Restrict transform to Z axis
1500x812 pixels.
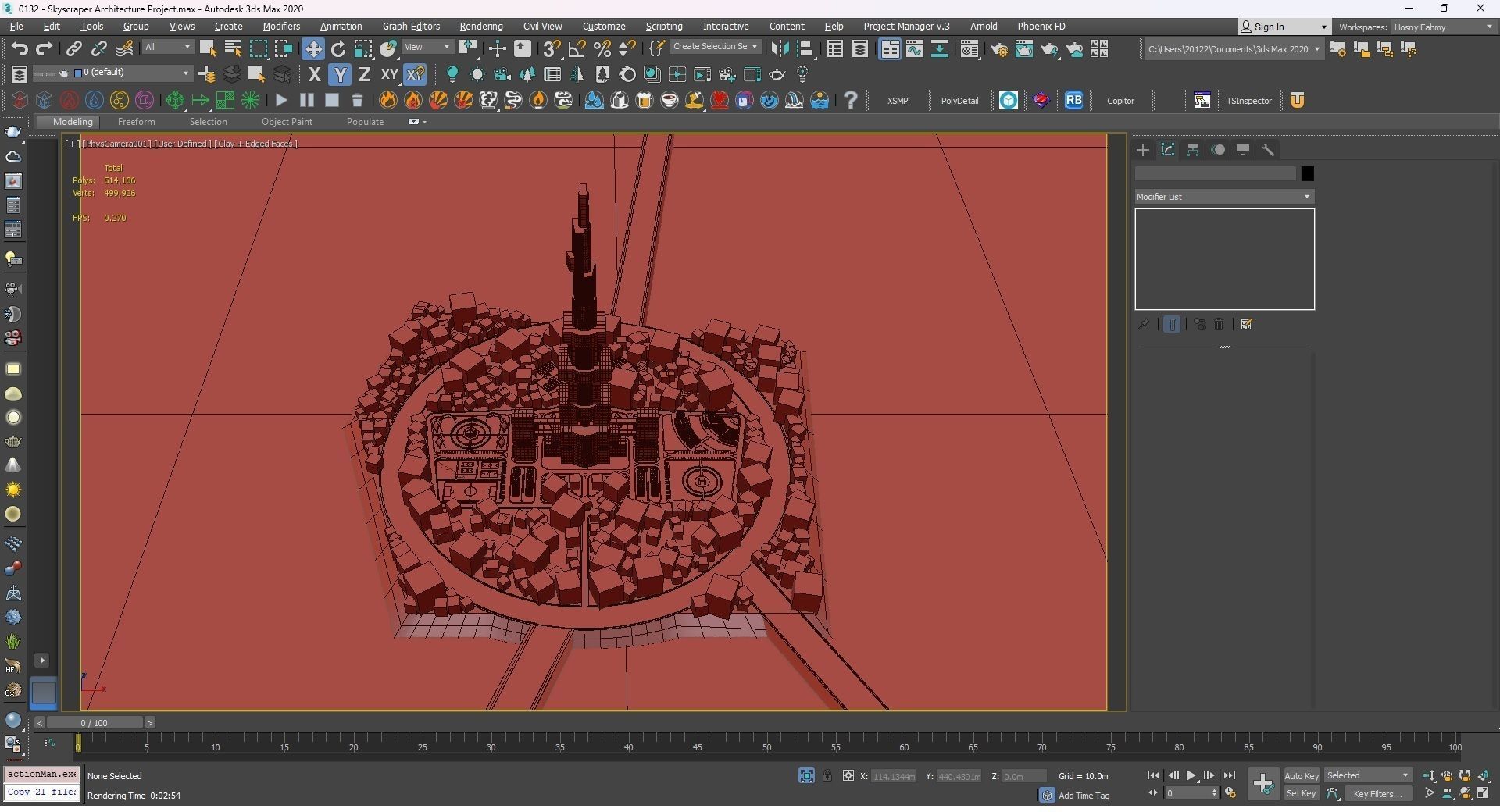(x=364, y=75)
